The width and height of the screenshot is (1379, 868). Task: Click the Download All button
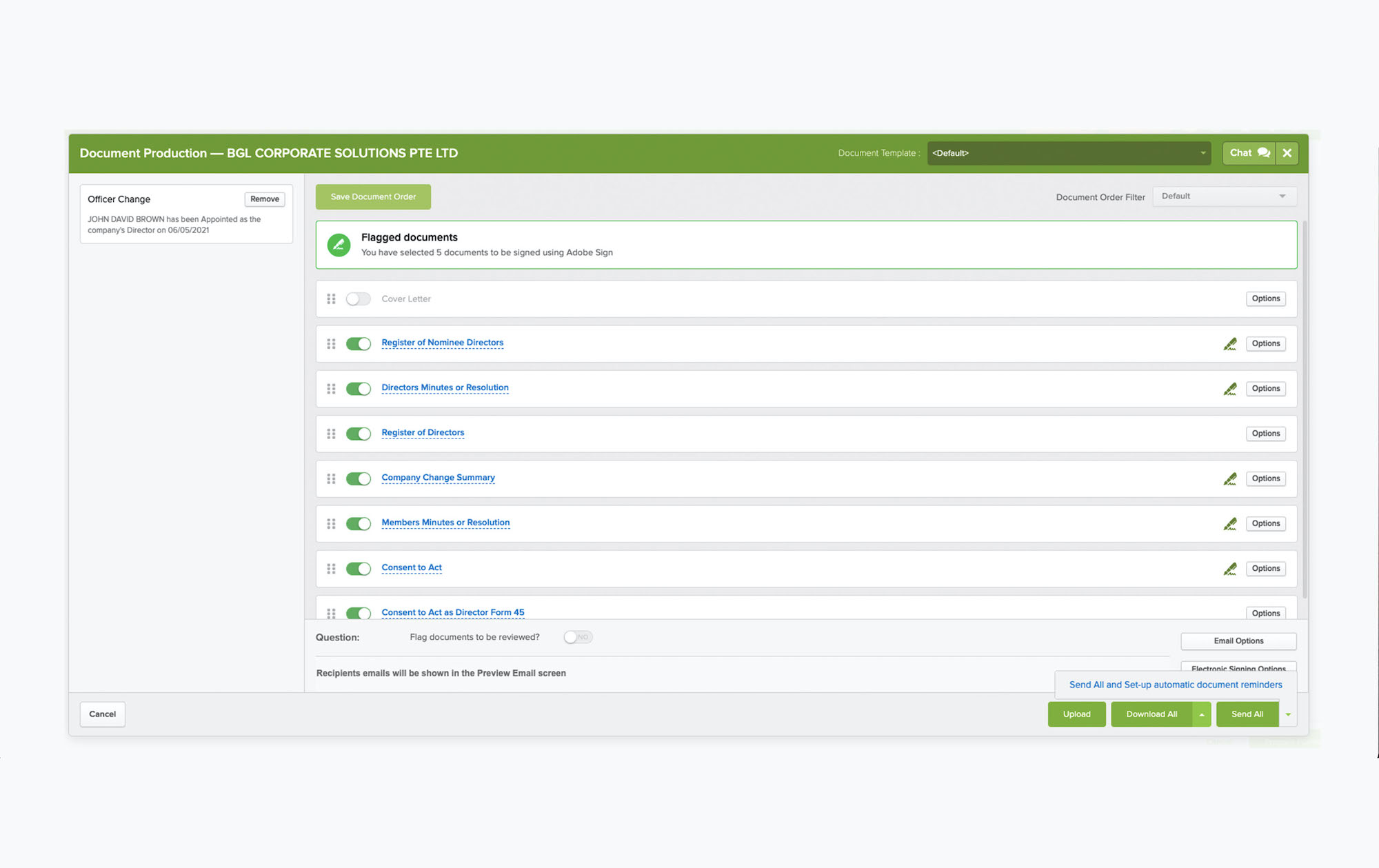pos(1151,714)
